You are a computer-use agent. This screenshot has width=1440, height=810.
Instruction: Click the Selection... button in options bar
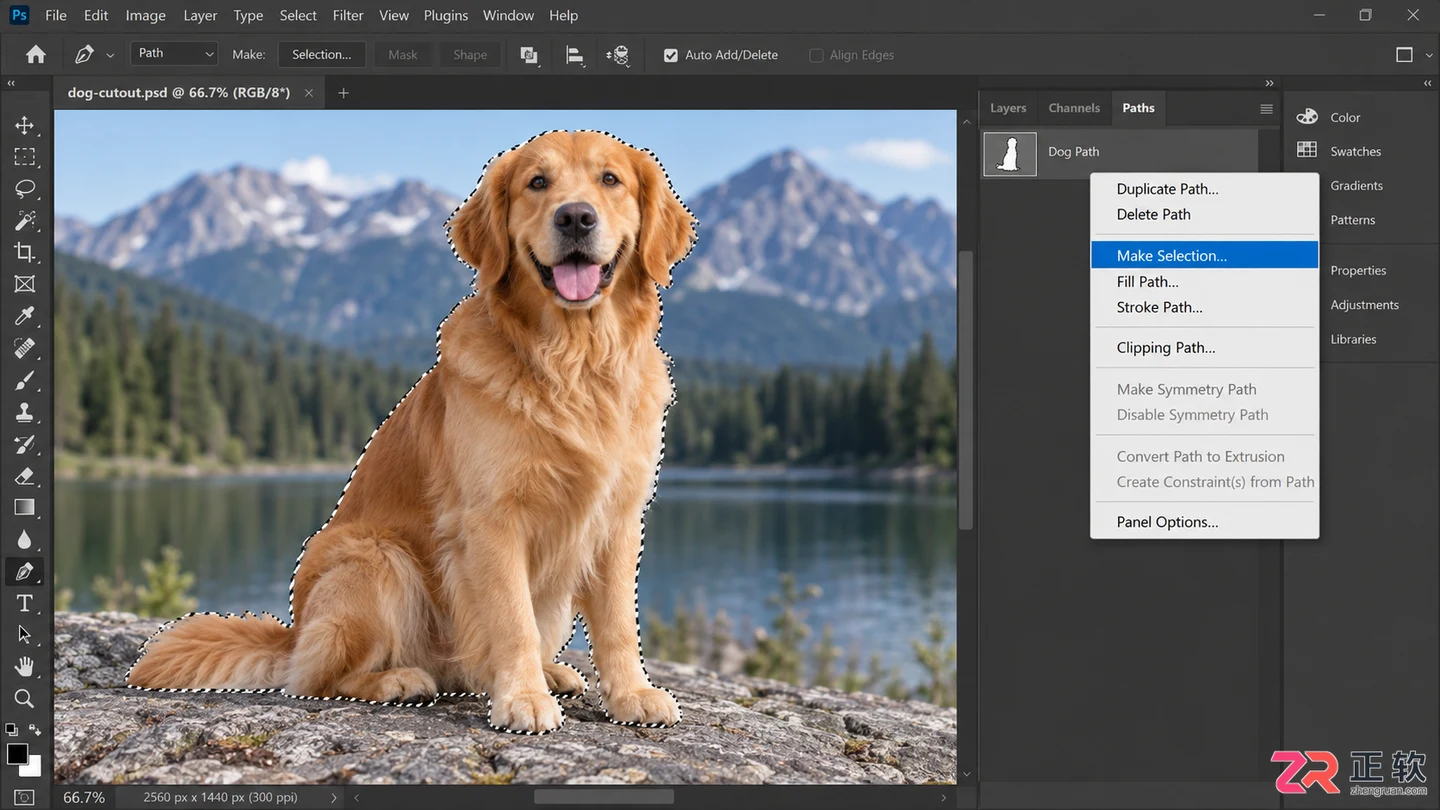click(x=322, y=55)
